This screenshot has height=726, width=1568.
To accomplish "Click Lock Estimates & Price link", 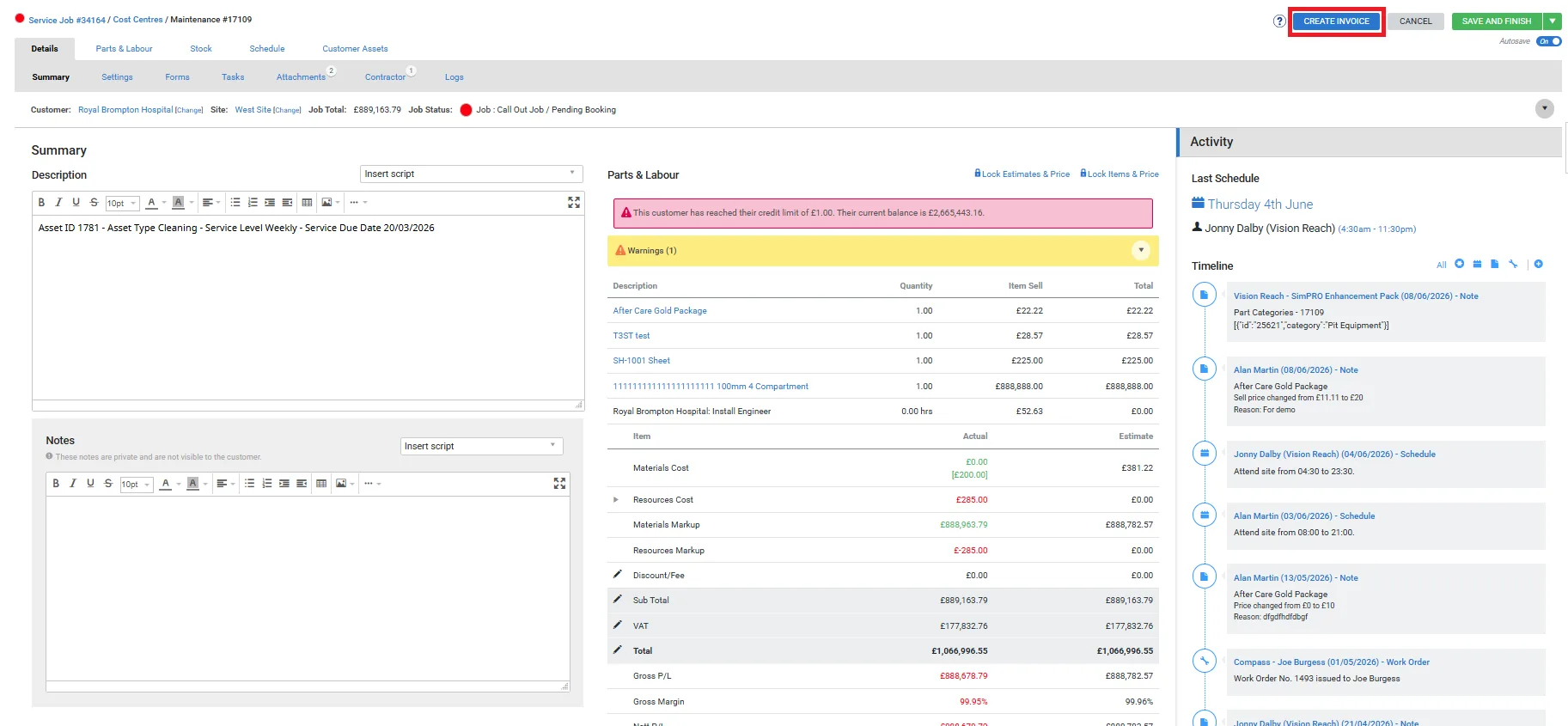I will tap(1022, 174).
